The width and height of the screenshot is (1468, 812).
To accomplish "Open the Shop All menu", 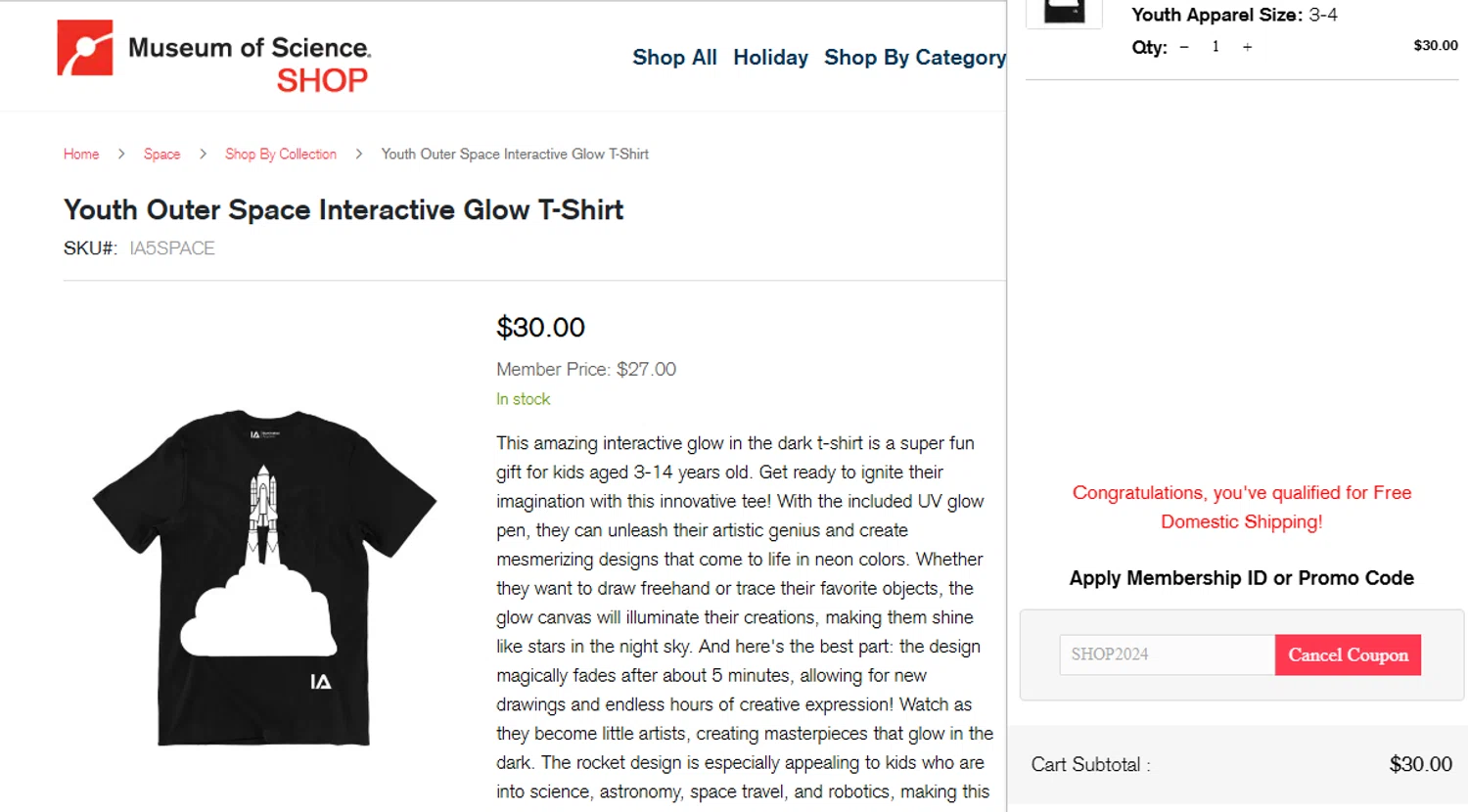I will click(x=674, y=58).
